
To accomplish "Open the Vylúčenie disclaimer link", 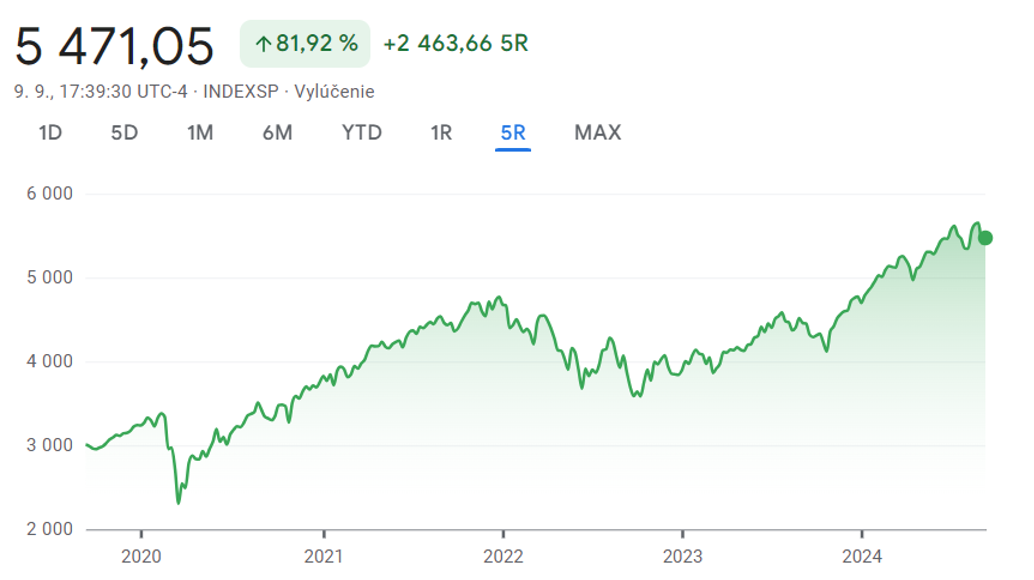I will pyautogui.click(x=334, y=92).
